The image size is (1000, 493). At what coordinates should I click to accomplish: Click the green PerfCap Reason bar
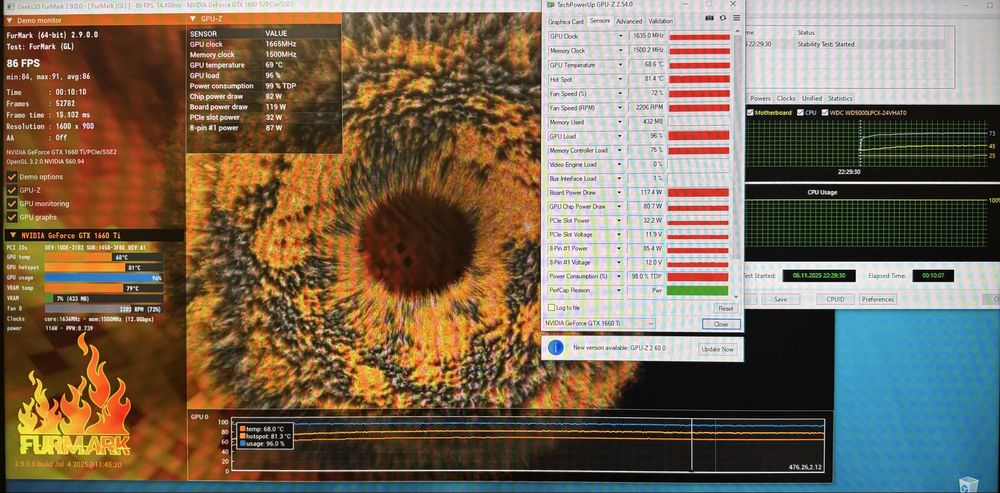point(698,290)
